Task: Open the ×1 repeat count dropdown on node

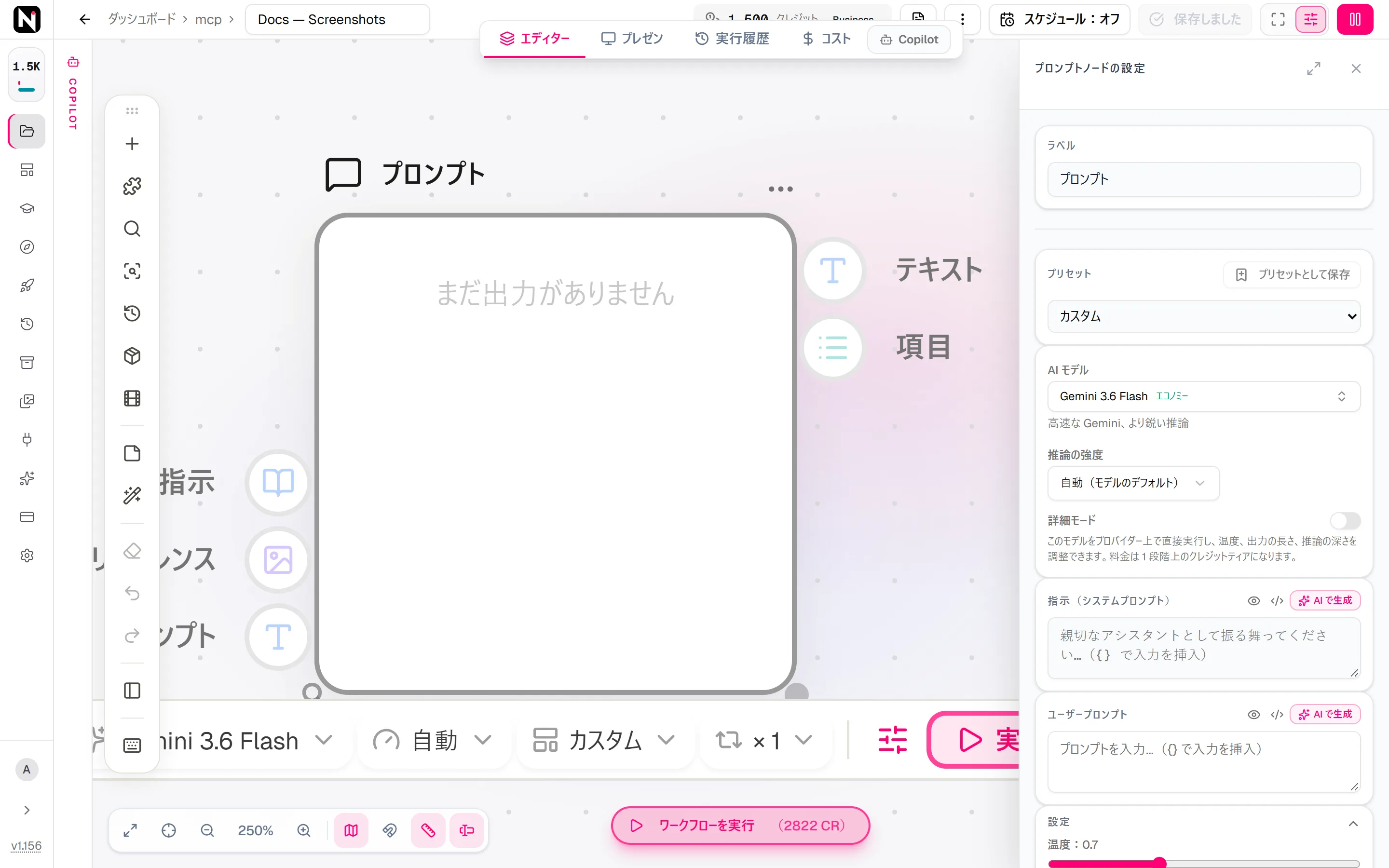Action: click(765, 741)
